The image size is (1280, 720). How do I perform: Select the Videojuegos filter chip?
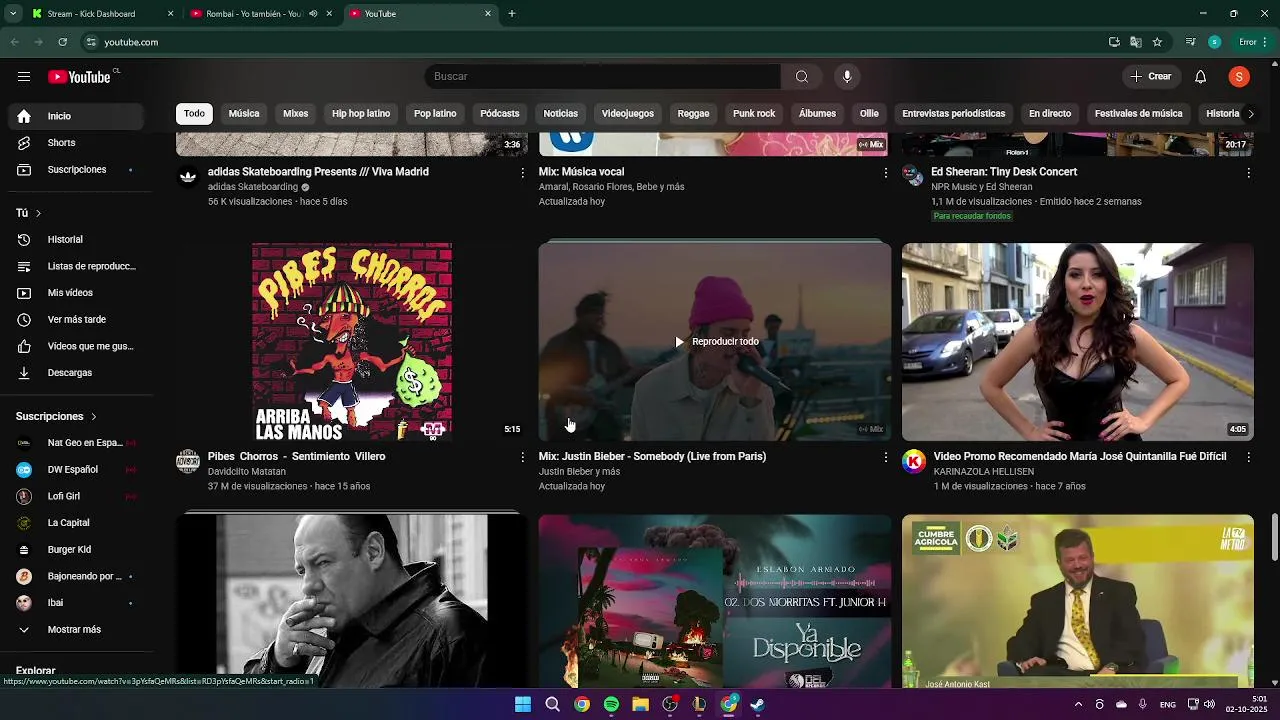point(628,114)
